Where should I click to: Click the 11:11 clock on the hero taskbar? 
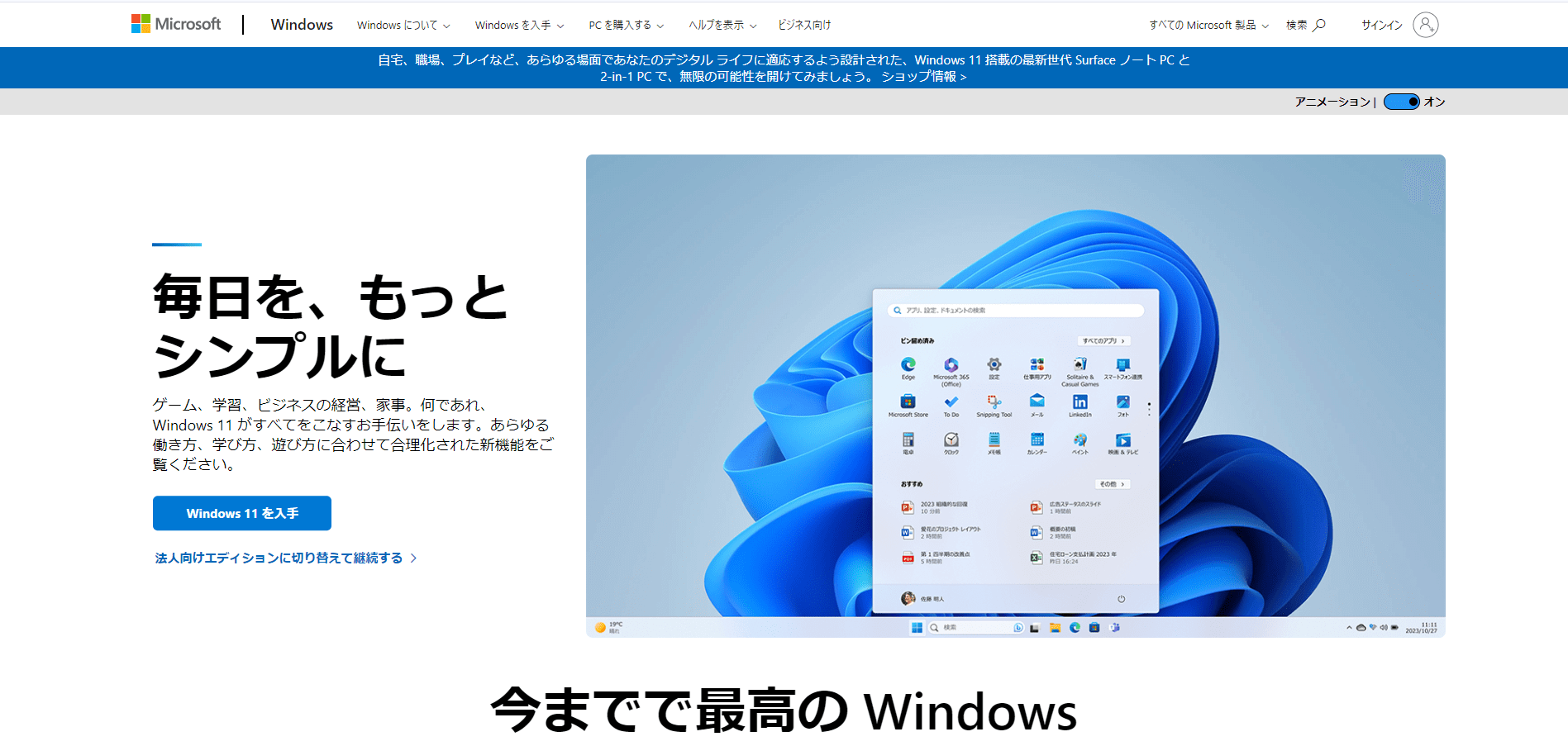1421,628
